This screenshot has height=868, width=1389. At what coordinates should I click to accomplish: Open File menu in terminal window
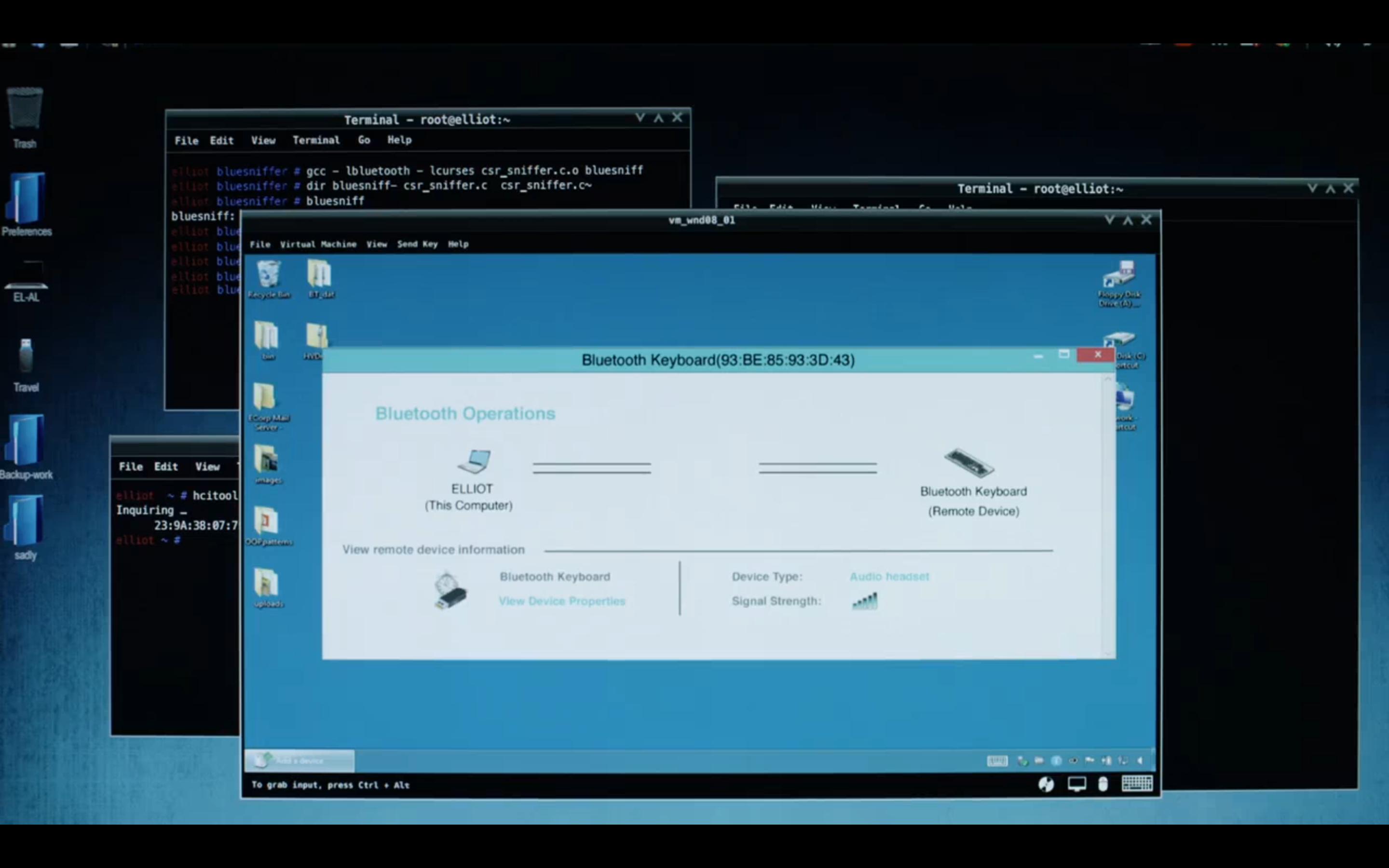[186, 140]
